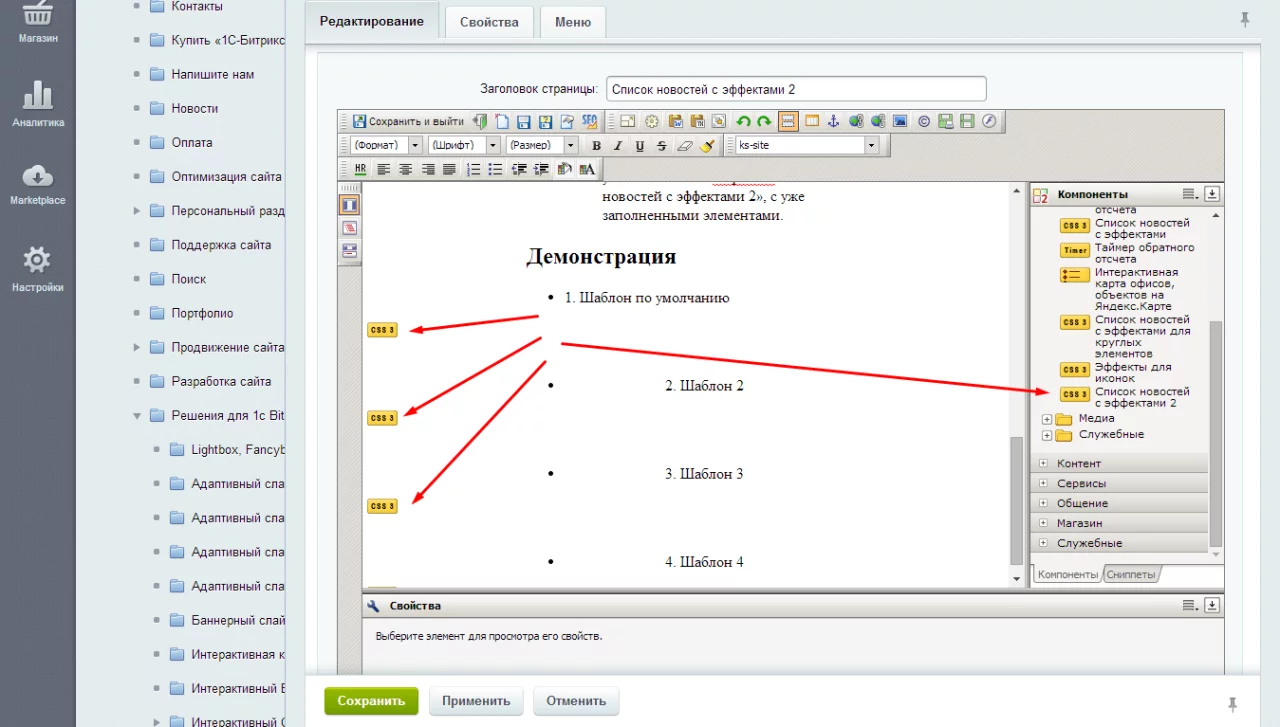Image resolution: width=1280 pixels, height=727 pixels.
Task: Click the numbered list icon
Action: pyautogui.click(x=474, y=169)
